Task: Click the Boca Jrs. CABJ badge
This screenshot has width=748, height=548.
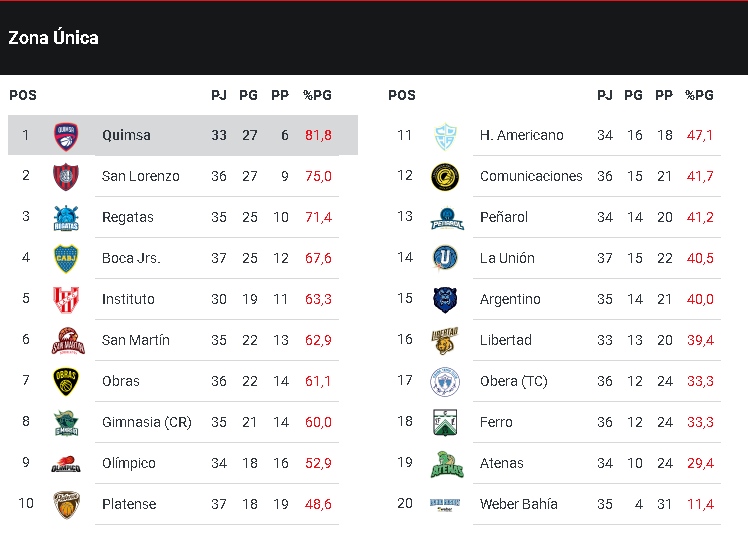Action: tap(66, 258)
